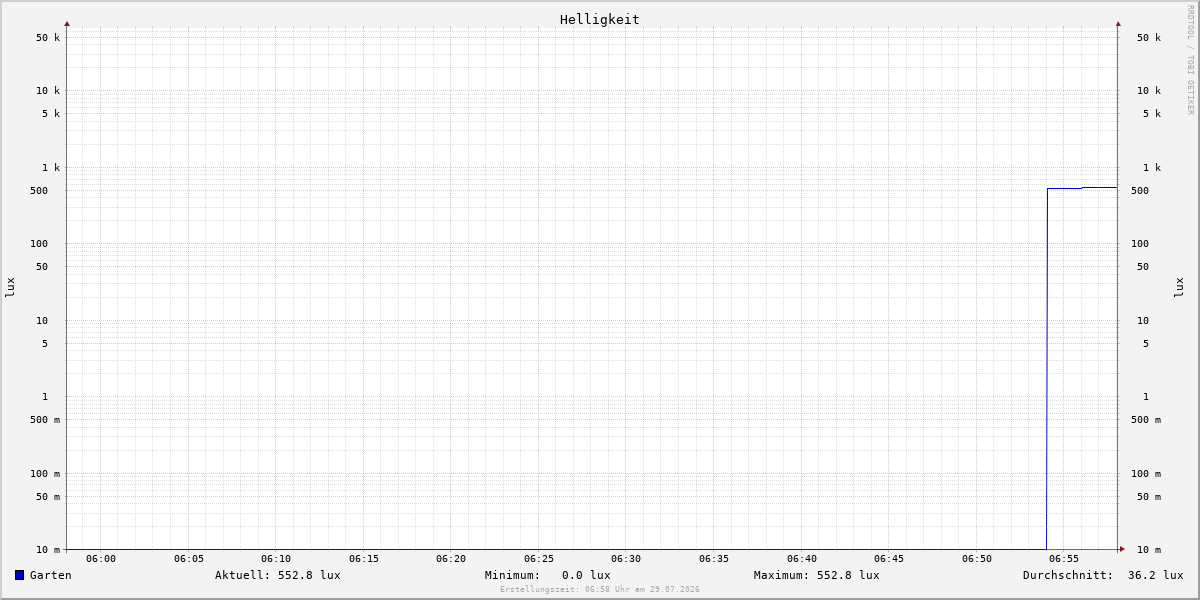Click the right lux axis title
This screenshot has width=1200, height=600.
point(1179,287)
